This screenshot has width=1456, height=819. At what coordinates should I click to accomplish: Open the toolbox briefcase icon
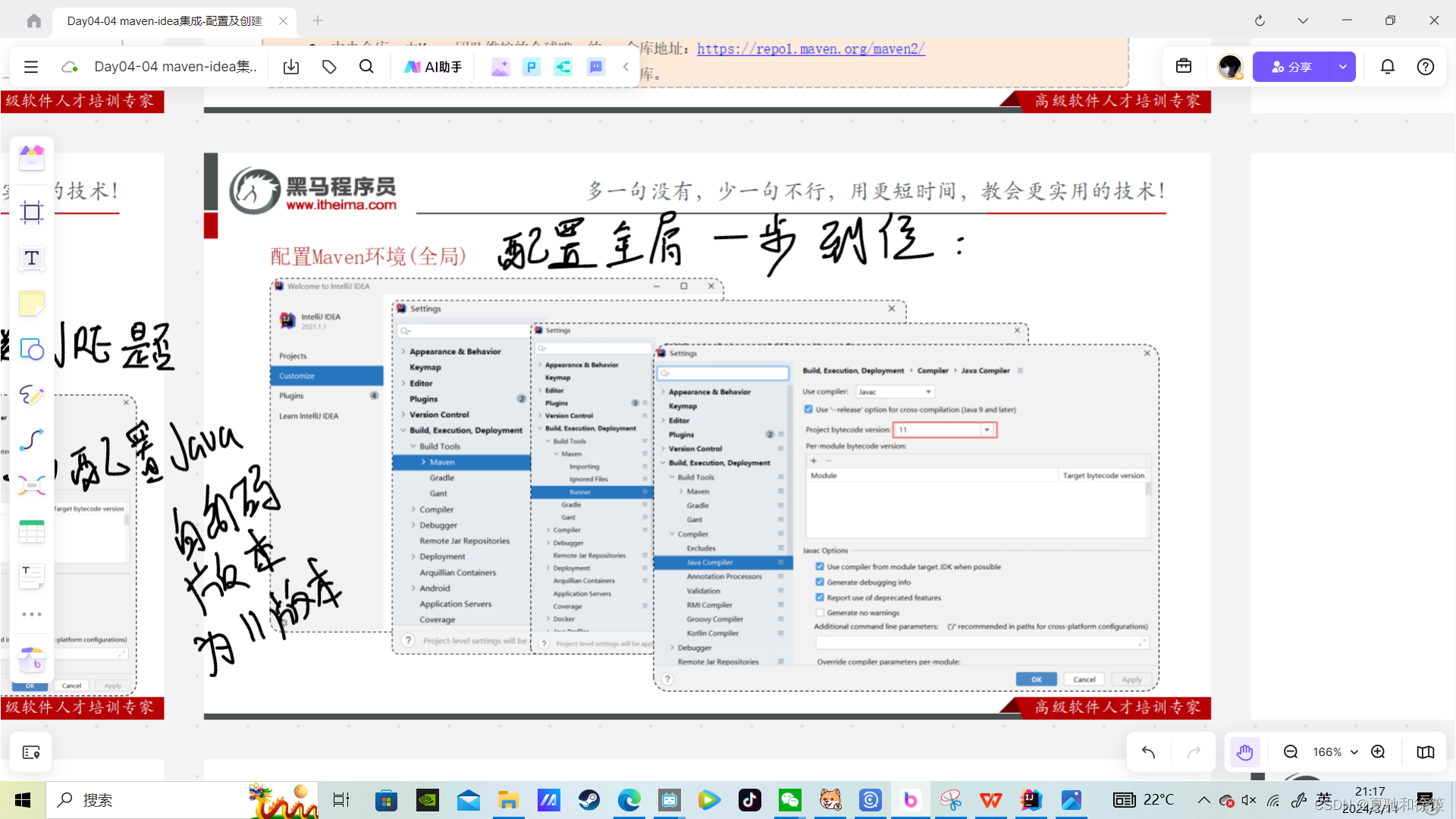[x=1184, y=67]
